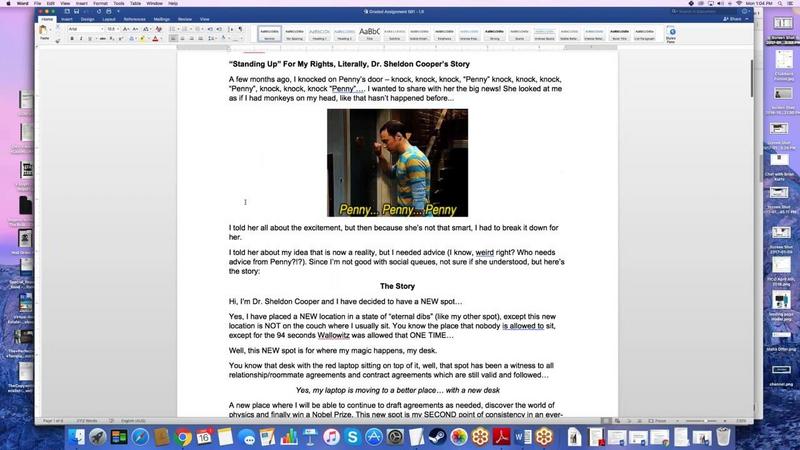Increase font size with the larger A icon
The image size is (800, 450).
point(126,29)
